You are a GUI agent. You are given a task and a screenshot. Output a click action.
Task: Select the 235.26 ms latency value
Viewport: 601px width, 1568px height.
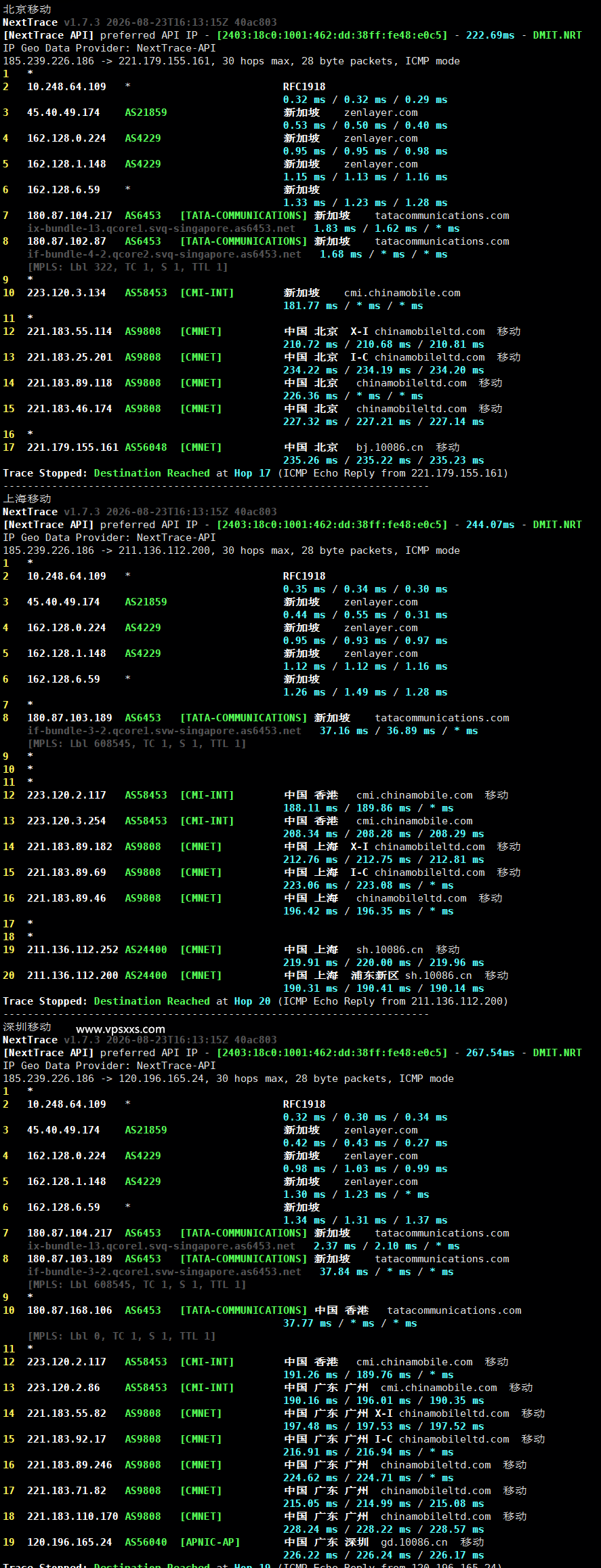click(310, 460)
